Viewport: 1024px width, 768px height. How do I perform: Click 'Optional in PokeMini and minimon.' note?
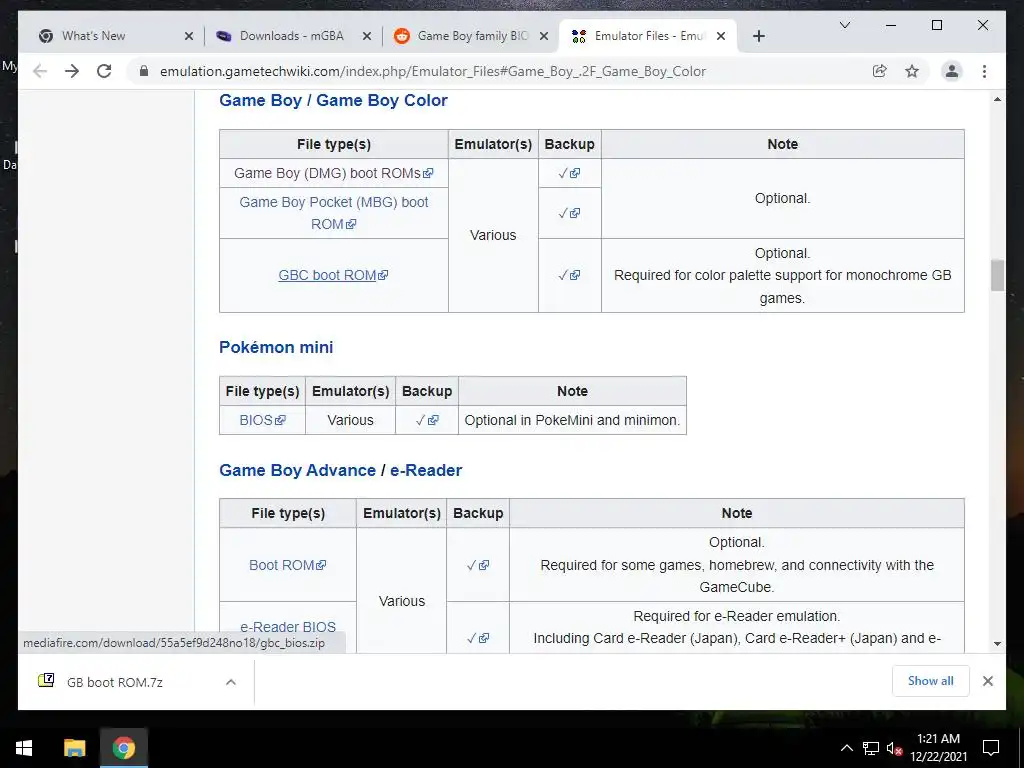(x=572, y=420)
